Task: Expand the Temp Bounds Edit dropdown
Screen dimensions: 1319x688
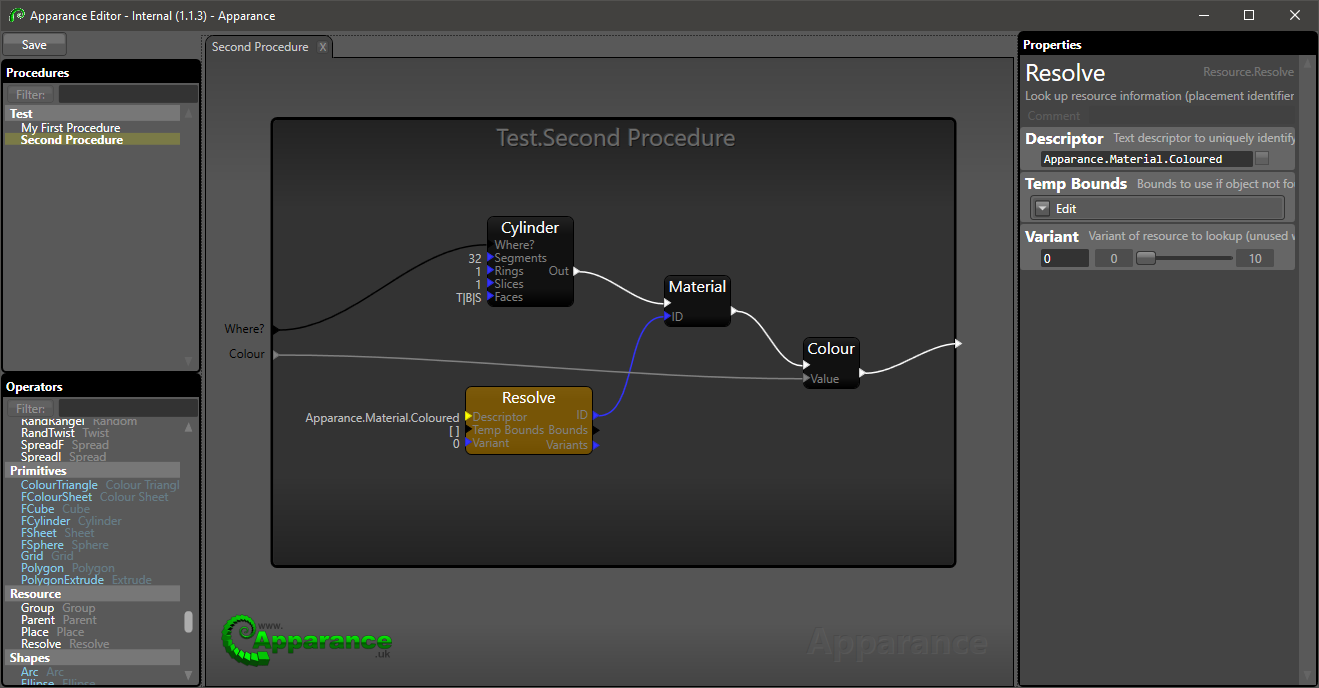Action: 1043,208
